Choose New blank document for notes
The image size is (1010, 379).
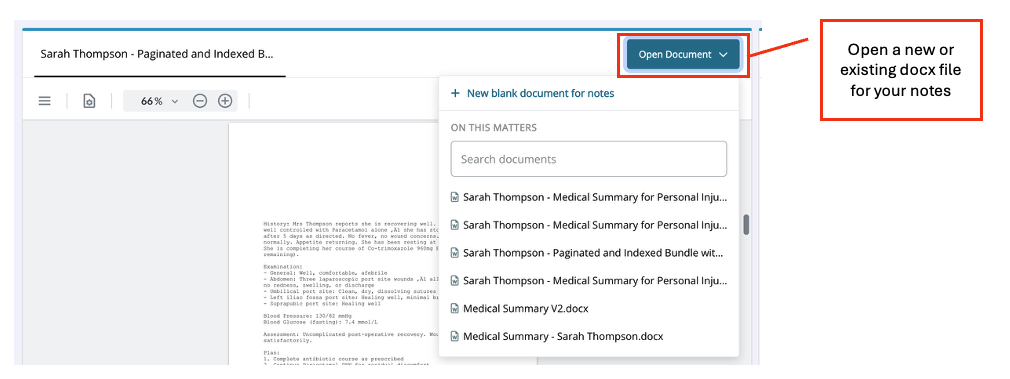coord(532,93)
